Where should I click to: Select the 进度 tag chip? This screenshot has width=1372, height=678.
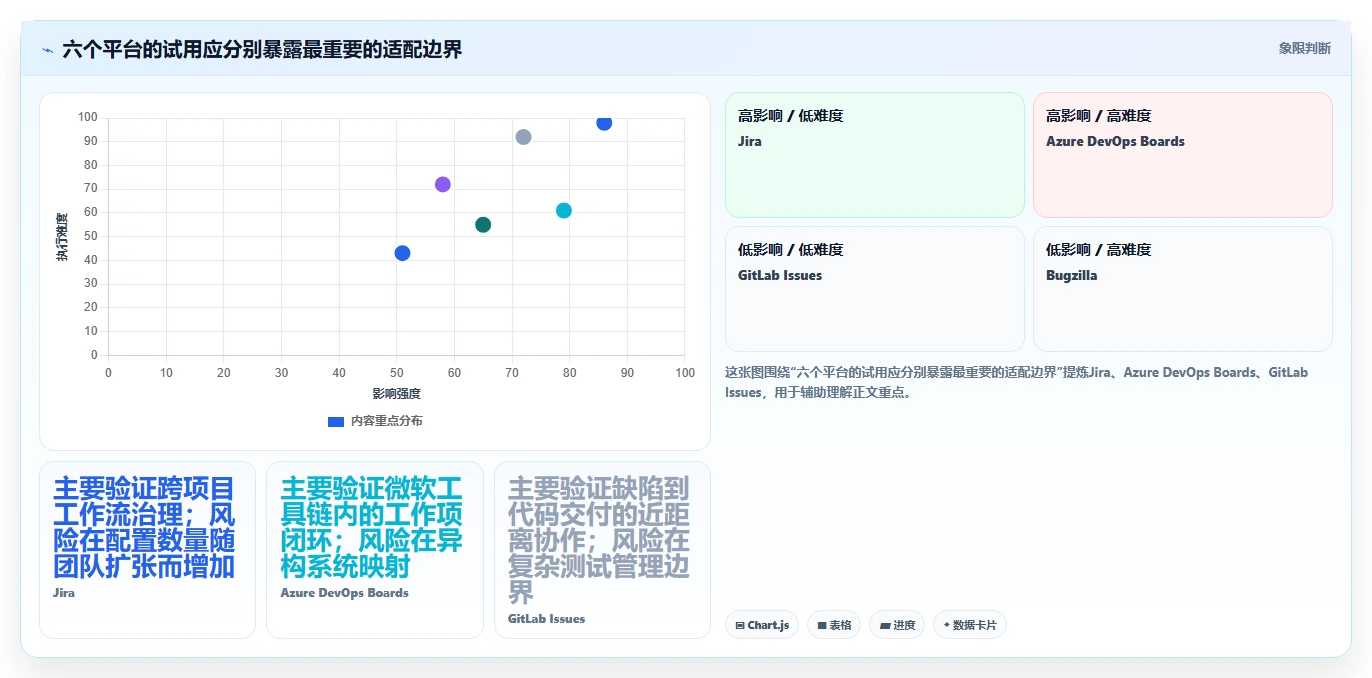click(897, 625)
